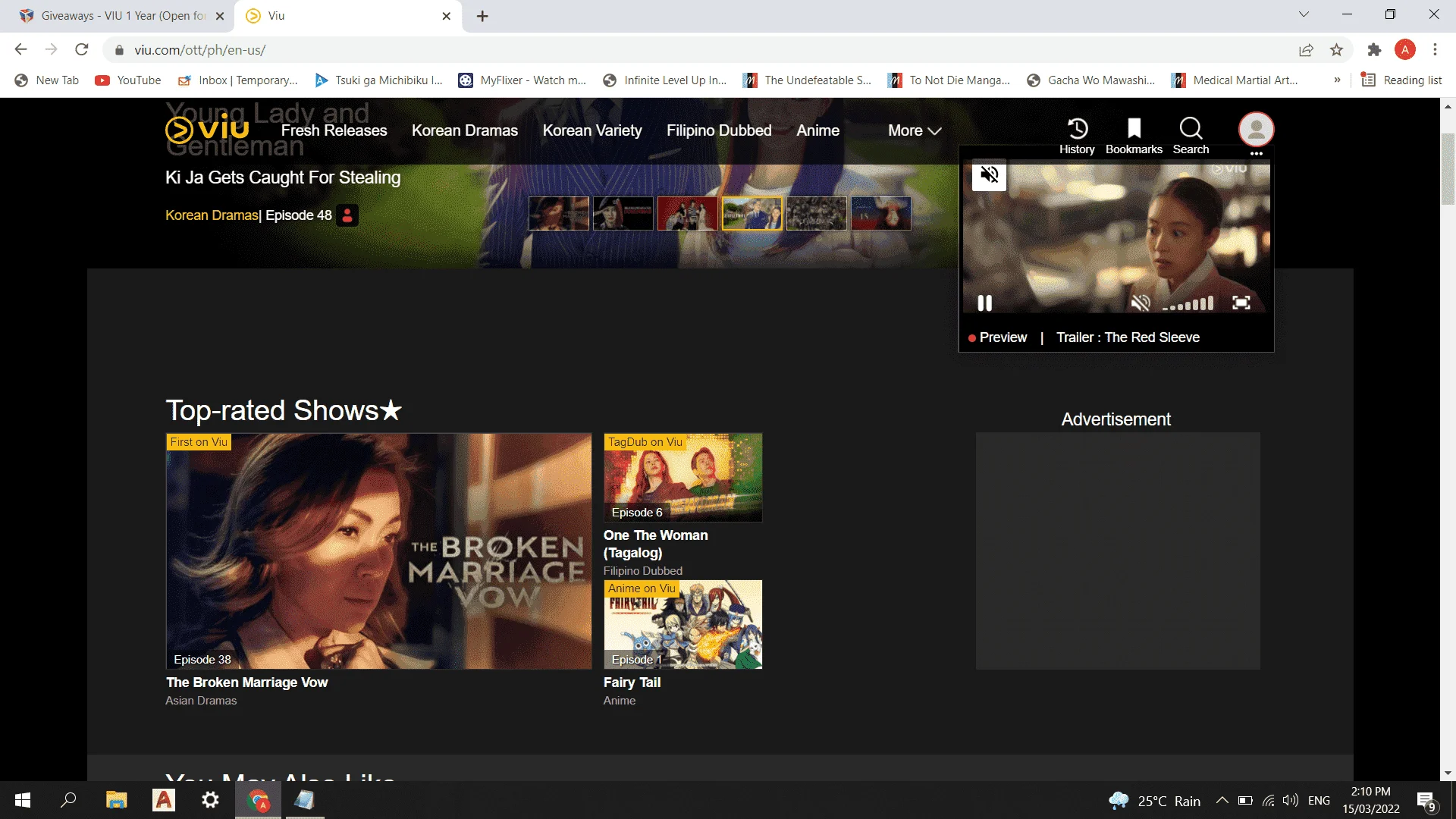
Task: Click Trailer : The Red Sleeve label
Action: coord(1128,337)
